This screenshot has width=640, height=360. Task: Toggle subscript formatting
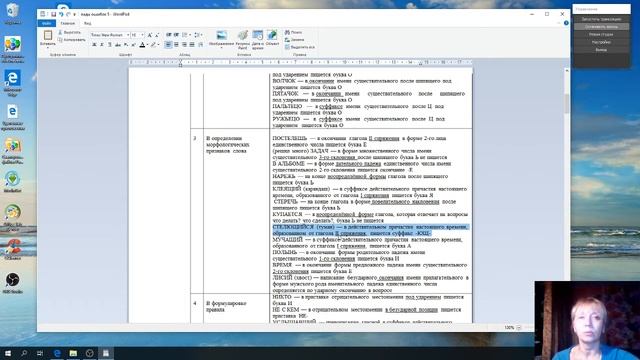tap(126, 44)
